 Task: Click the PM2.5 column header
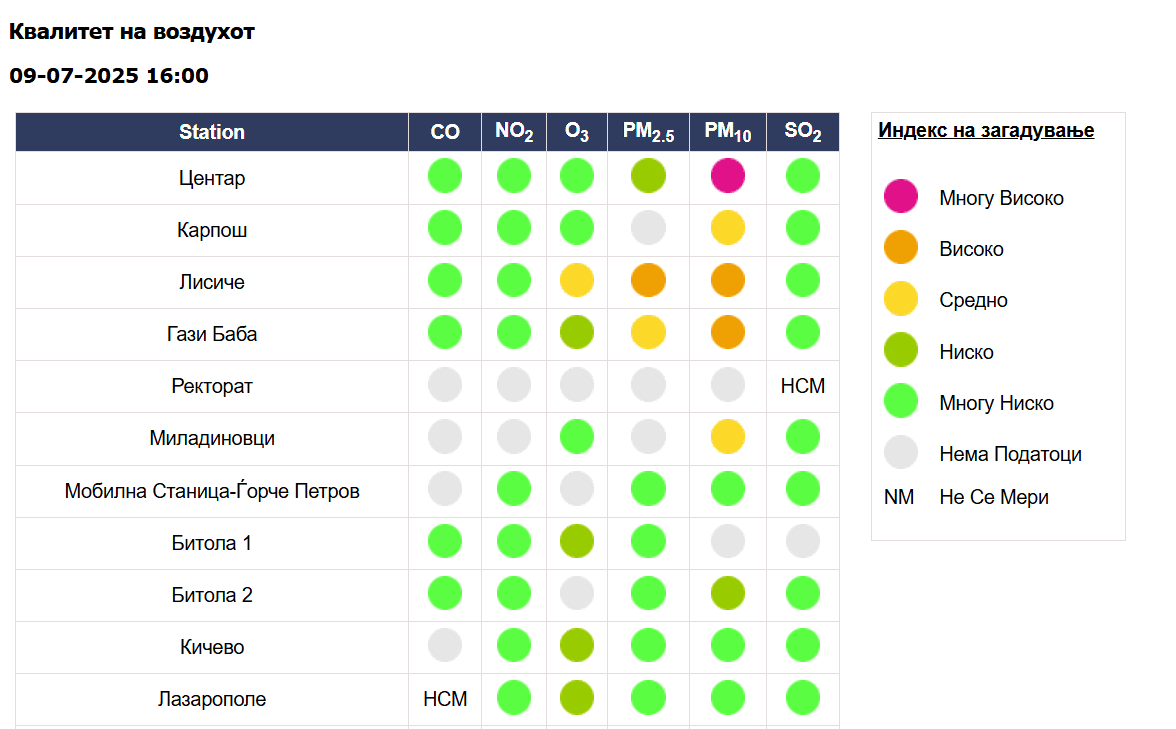[x=648, y=132]
